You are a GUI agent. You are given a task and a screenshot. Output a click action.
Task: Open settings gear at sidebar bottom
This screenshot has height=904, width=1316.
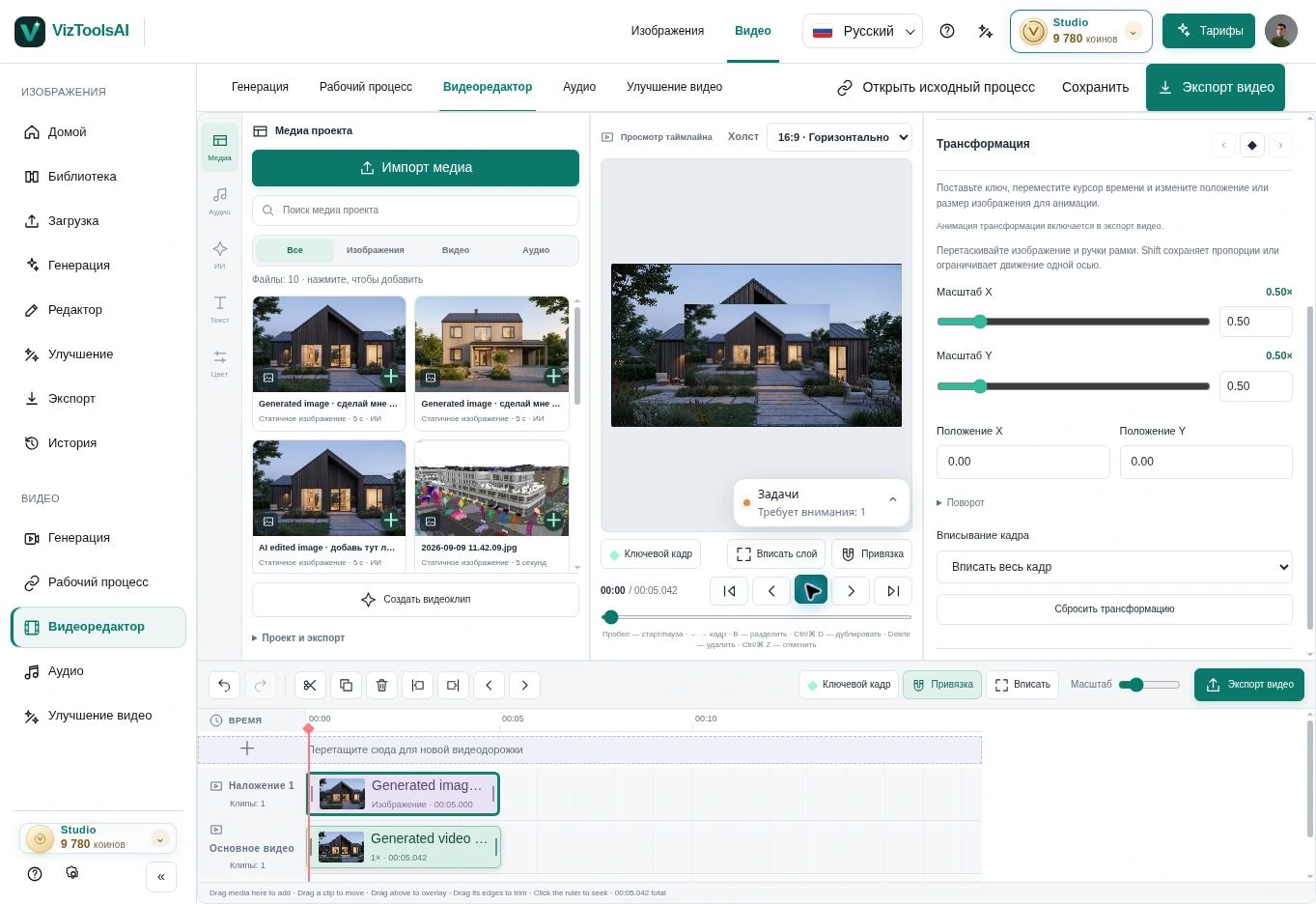72,873
